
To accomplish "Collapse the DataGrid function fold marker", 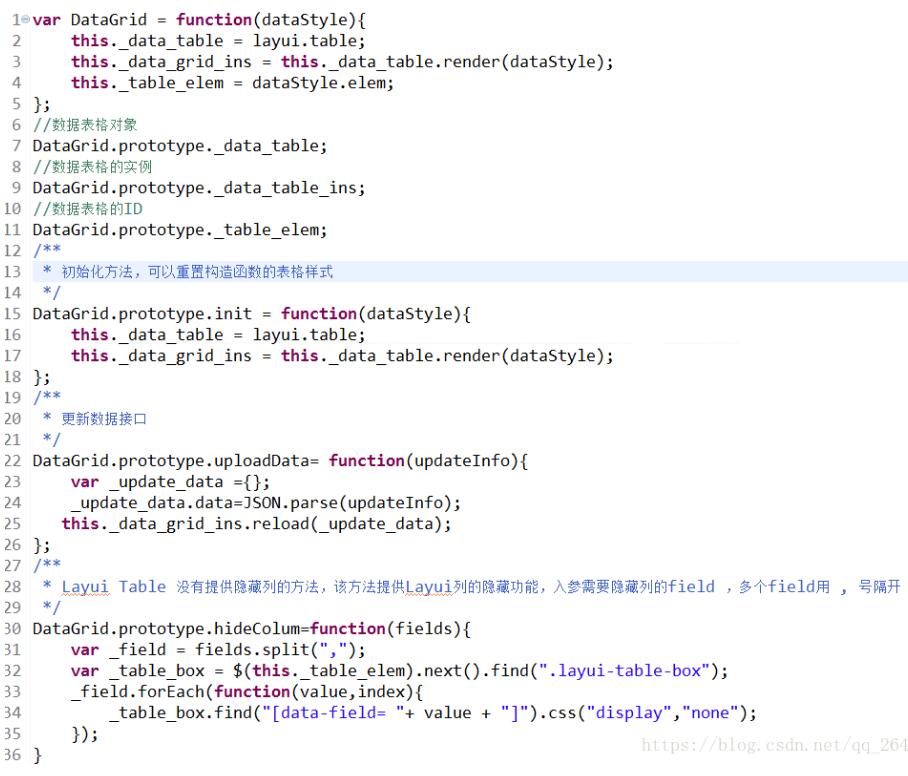I will (x=25, y=19).
